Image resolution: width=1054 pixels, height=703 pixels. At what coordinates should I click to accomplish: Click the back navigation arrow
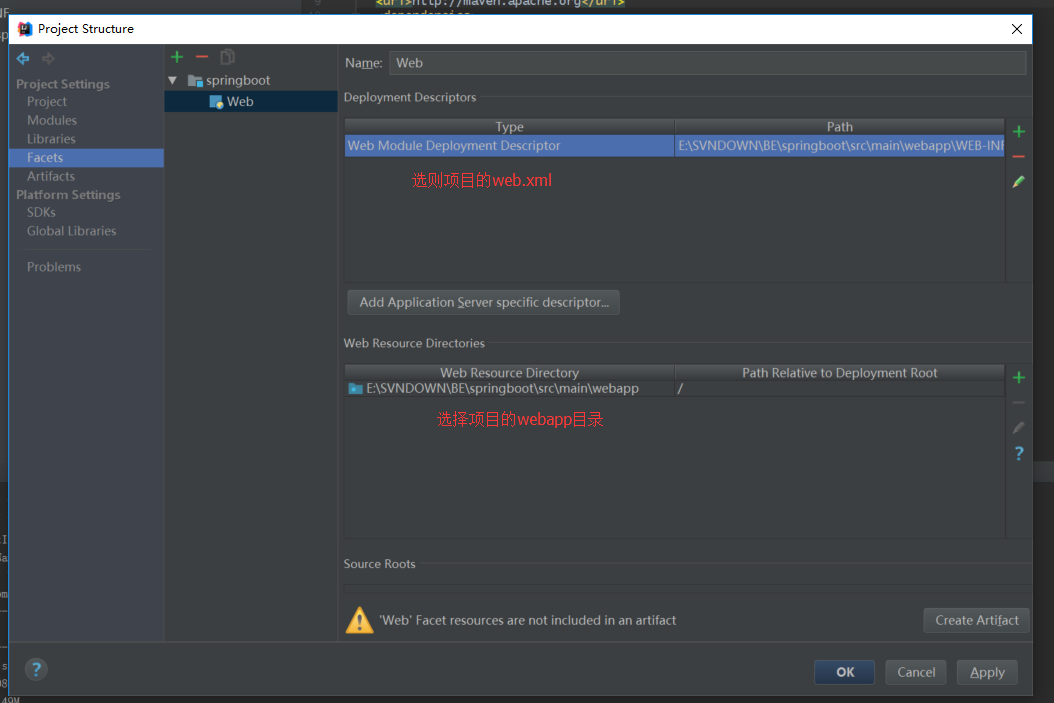pos(23,58)
